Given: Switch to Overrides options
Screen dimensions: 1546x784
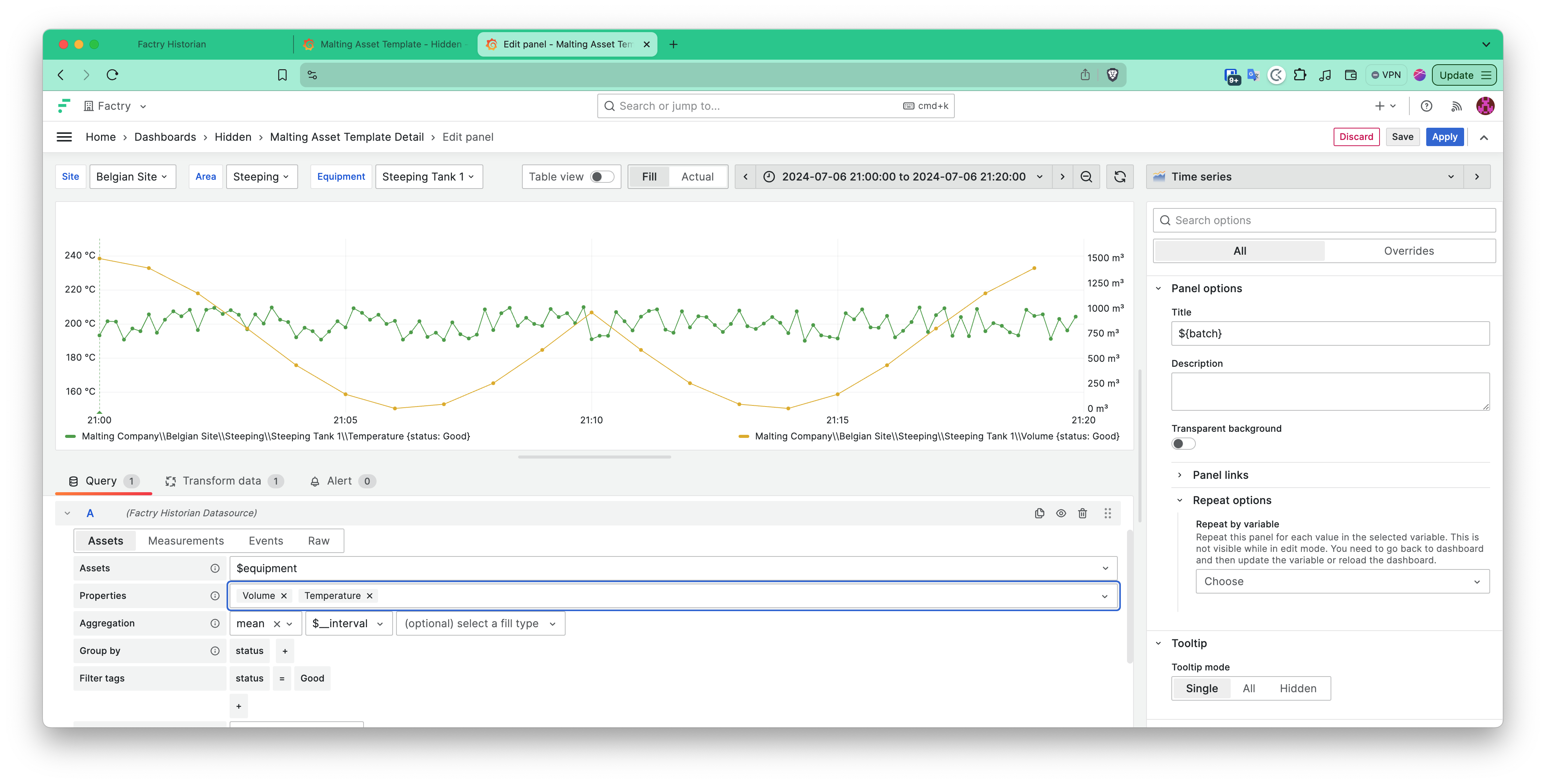Looking at the screenshot, I should (1409, 251).
